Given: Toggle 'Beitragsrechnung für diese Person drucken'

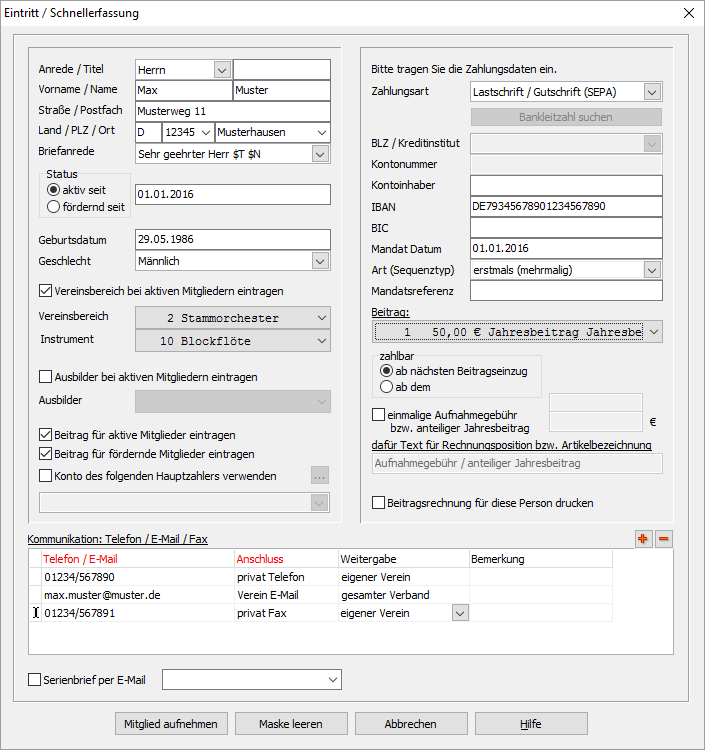Looking at the screenshot, I should click(379, 503).
